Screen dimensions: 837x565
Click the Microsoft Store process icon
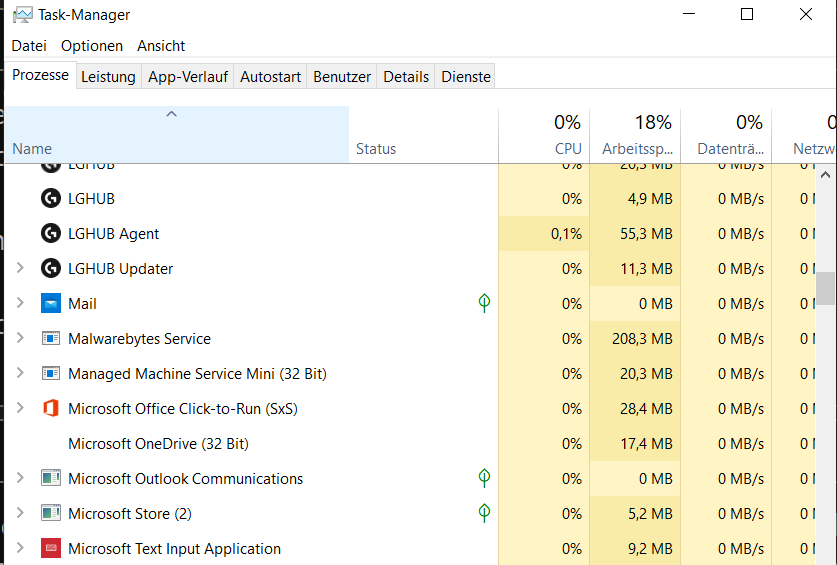[51, 513]
